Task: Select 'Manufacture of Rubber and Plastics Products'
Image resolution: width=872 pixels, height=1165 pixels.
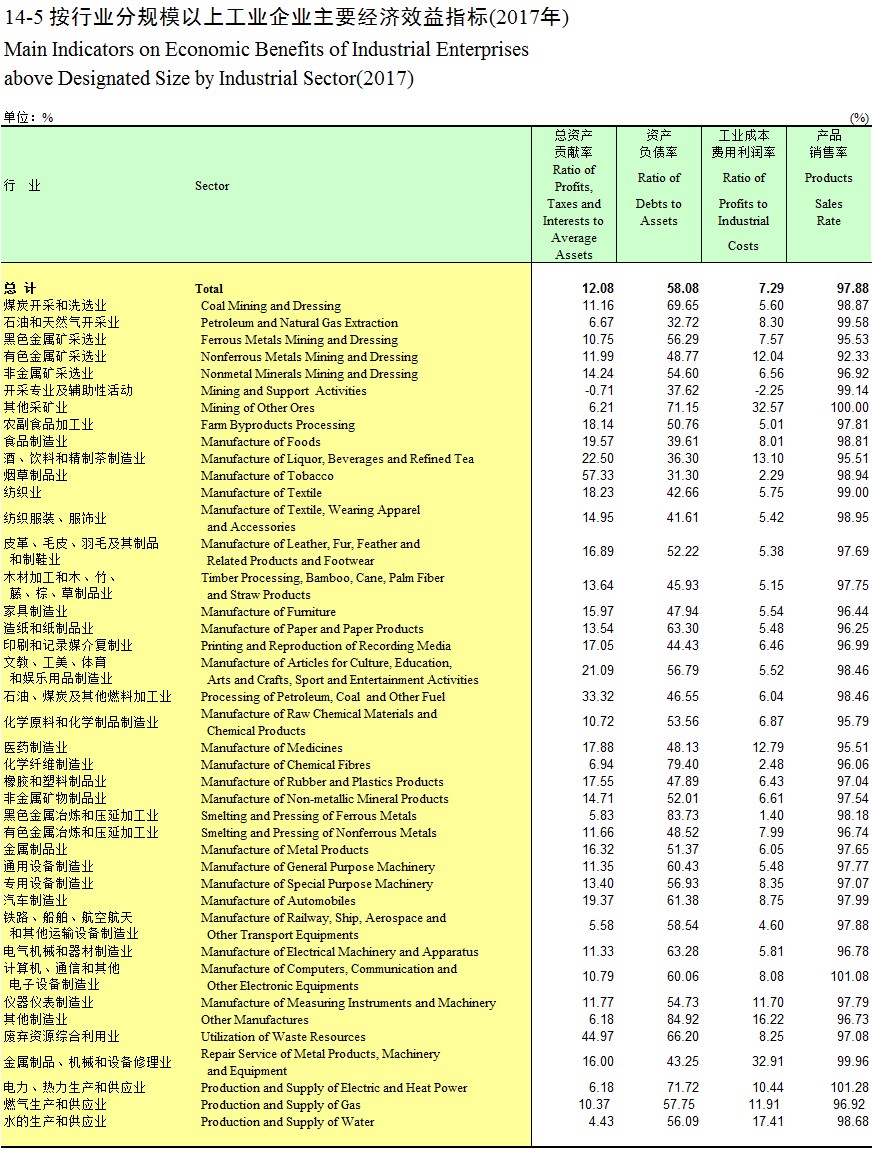Action: (x=322, y=782)
